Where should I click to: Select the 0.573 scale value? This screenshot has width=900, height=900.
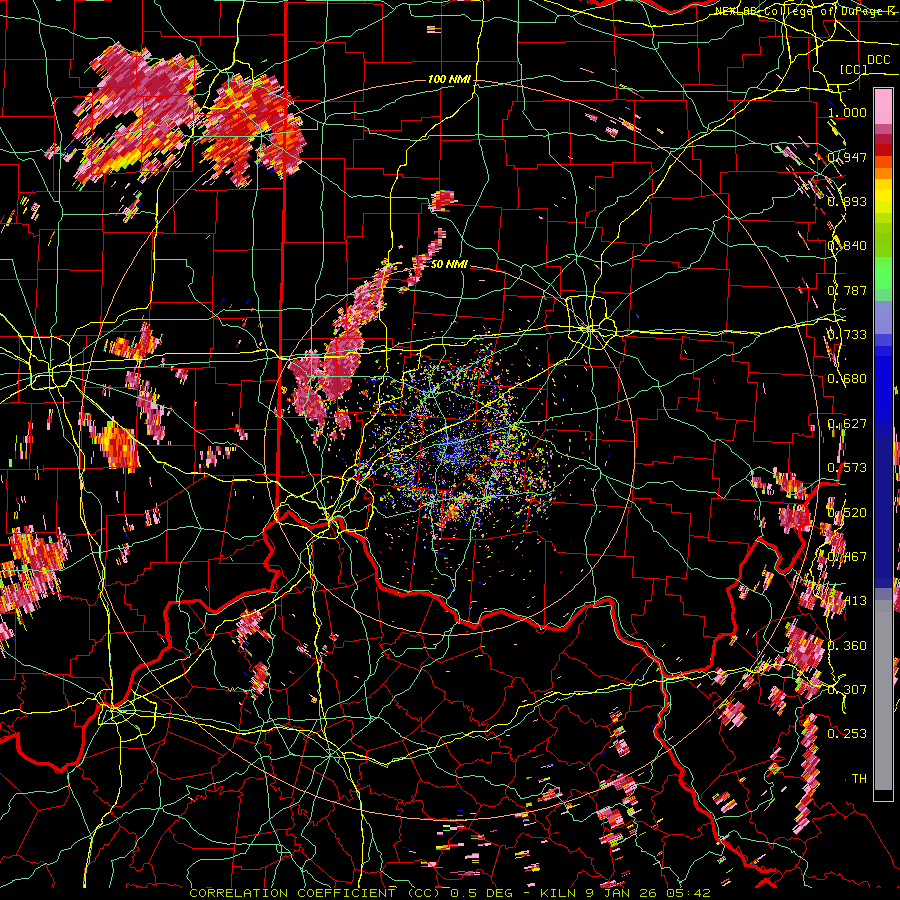click(847, 468)
